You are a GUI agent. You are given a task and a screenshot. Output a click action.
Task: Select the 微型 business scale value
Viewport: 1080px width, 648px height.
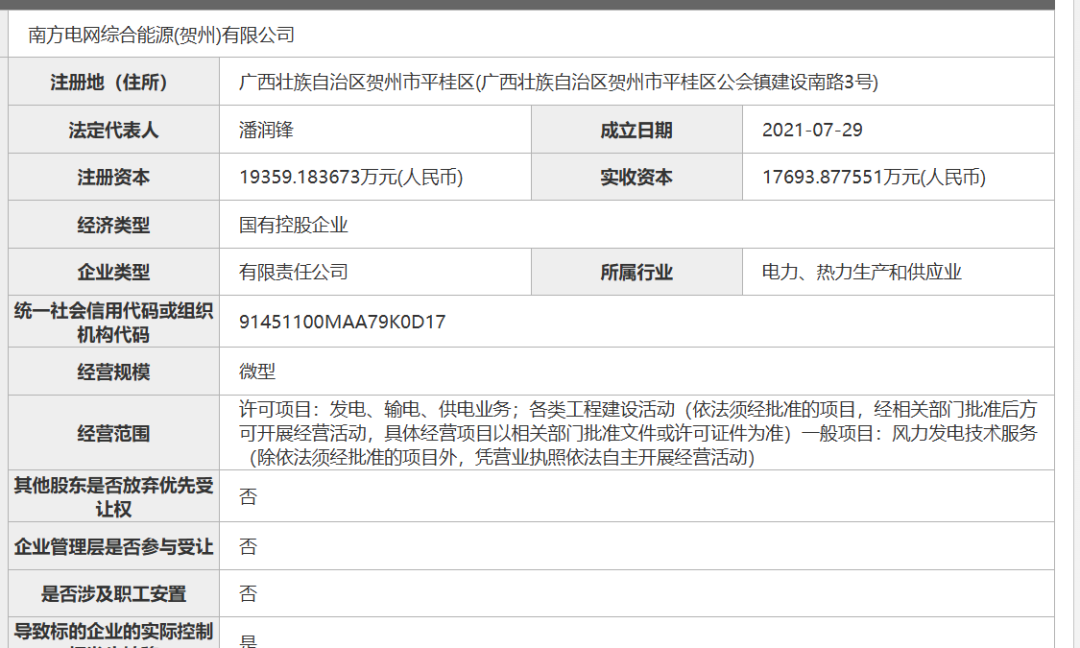[x=257, y=372]
